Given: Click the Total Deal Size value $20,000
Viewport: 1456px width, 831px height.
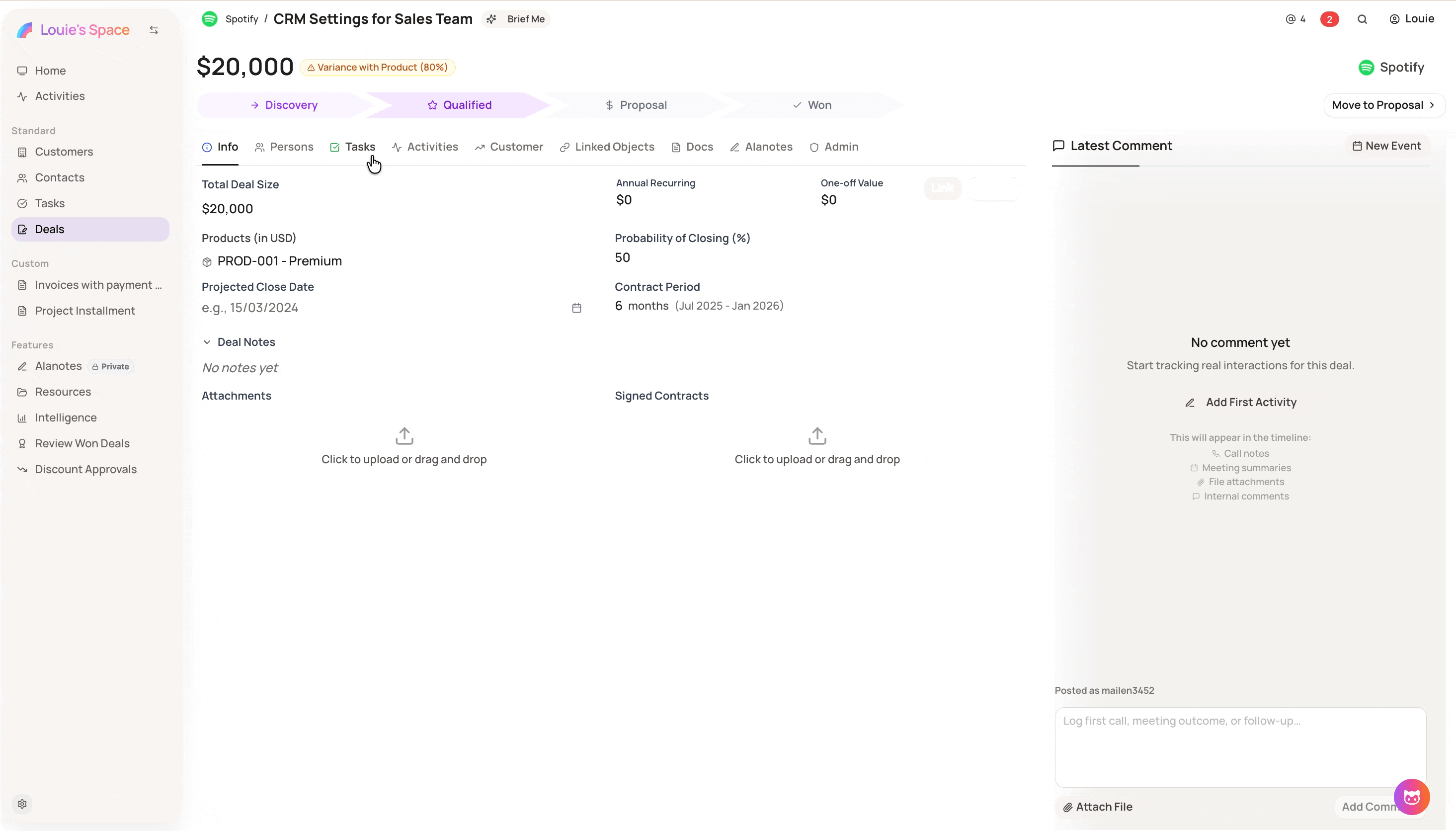Looking at the screenshot, I should click(227, 208).
